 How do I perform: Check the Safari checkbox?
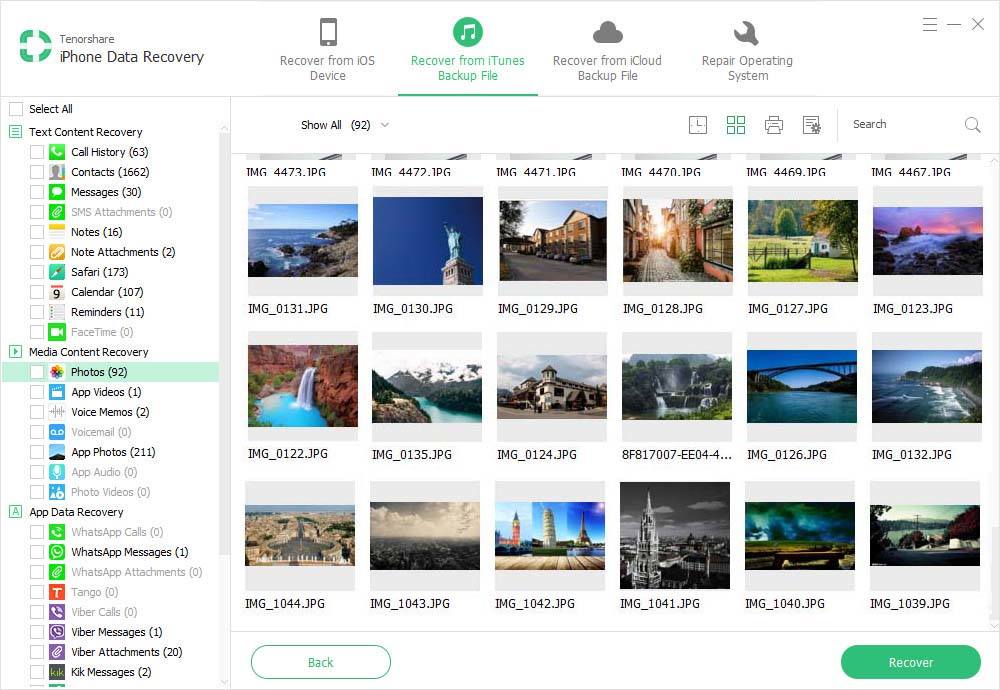point(37,272)
